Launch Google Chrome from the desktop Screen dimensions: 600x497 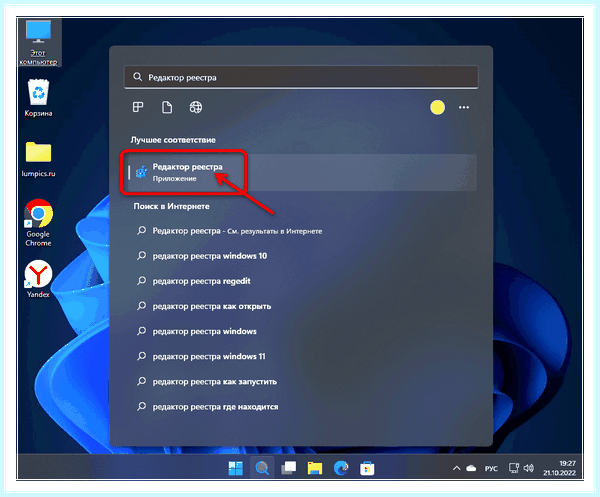tap(38, 223)
